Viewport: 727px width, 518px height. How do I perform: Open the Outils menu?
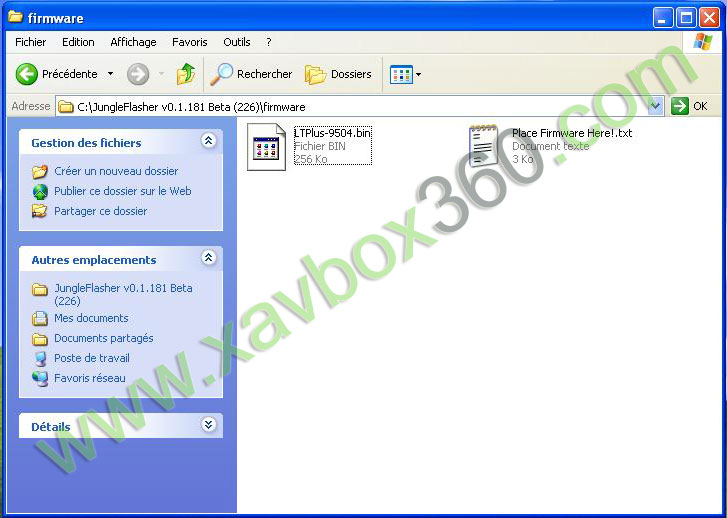pyautogui.click(x=236, y=42)
